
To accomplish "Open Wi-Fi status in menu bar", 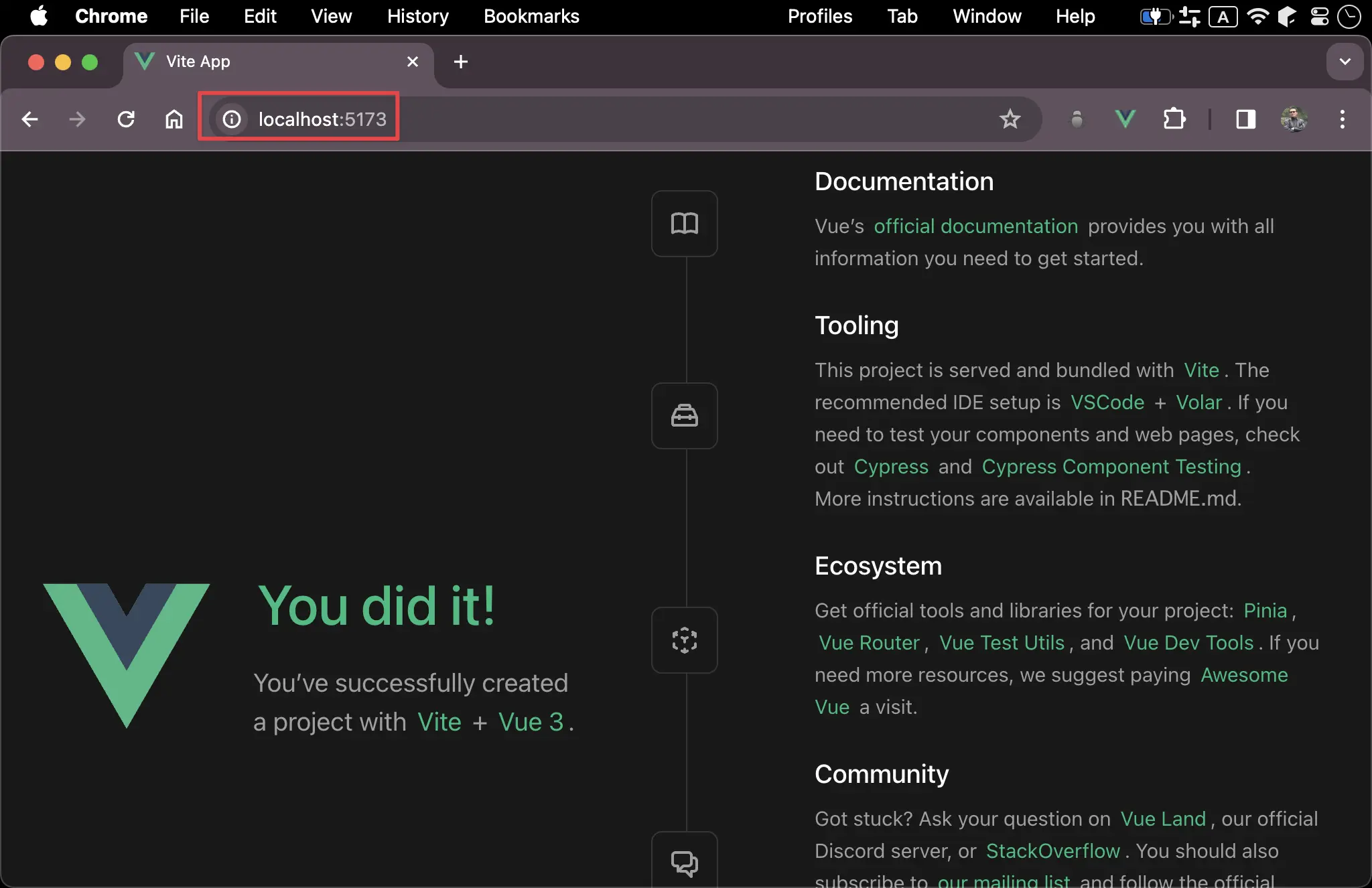I will 1258,16.
